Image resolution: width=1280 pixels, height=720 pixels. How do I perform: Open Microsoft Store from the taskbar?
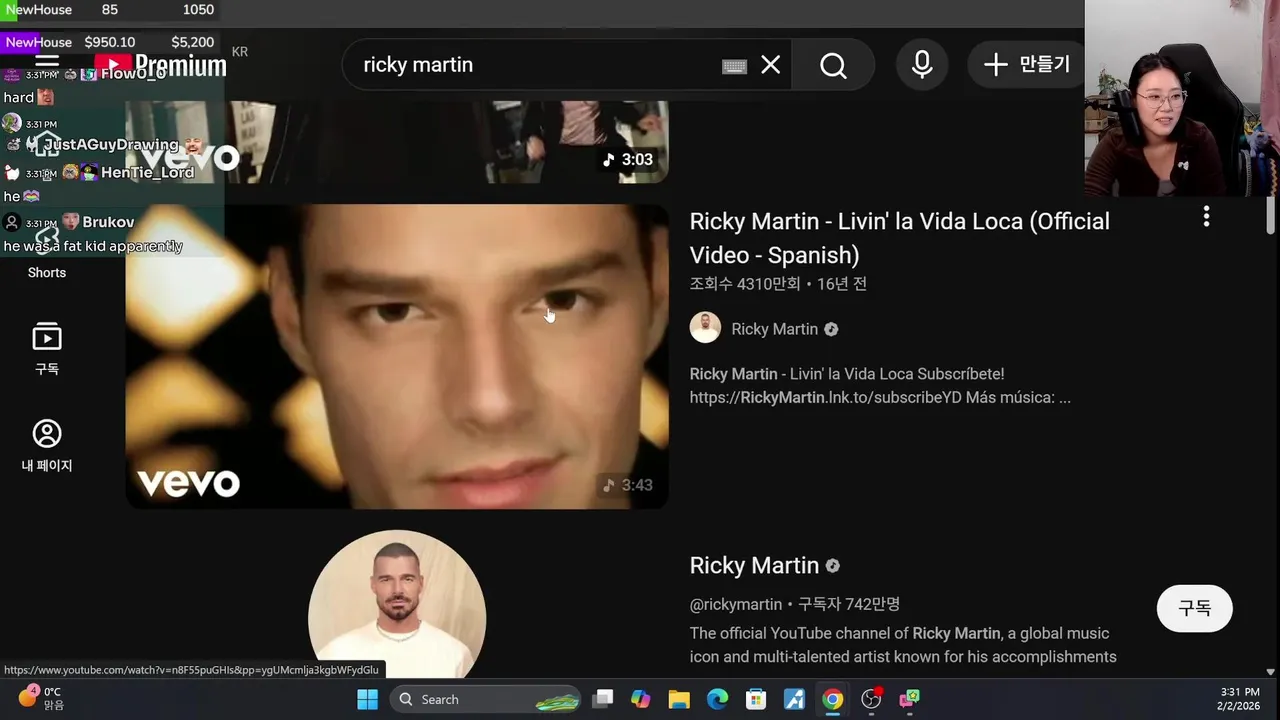pyautogui.click(x=756, y=699)
